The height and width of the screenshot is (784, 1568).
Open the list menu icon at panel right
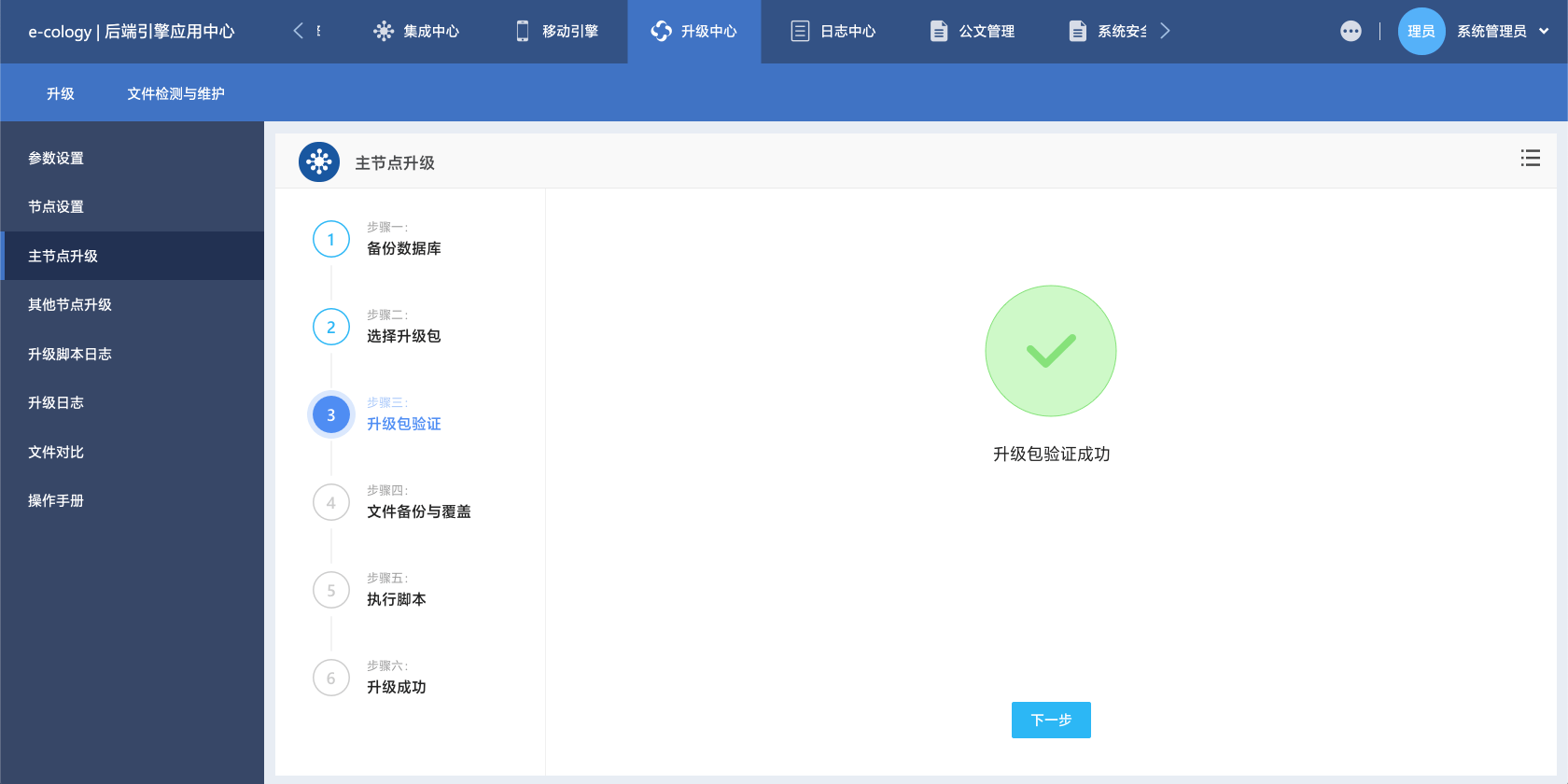tap(1531, 158)
